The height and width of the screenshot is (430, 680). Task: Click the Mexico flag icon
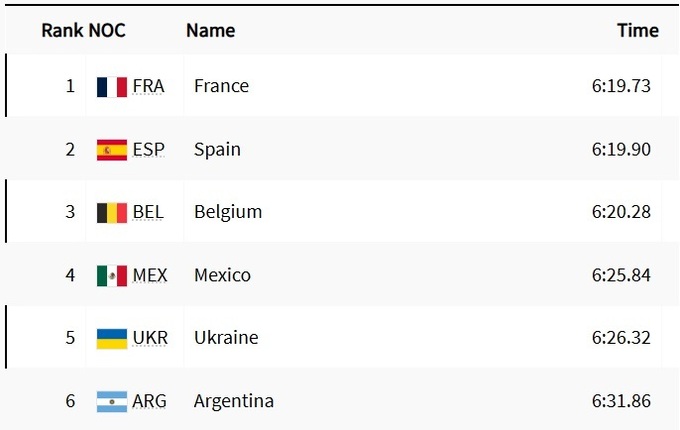click(111, 275)
